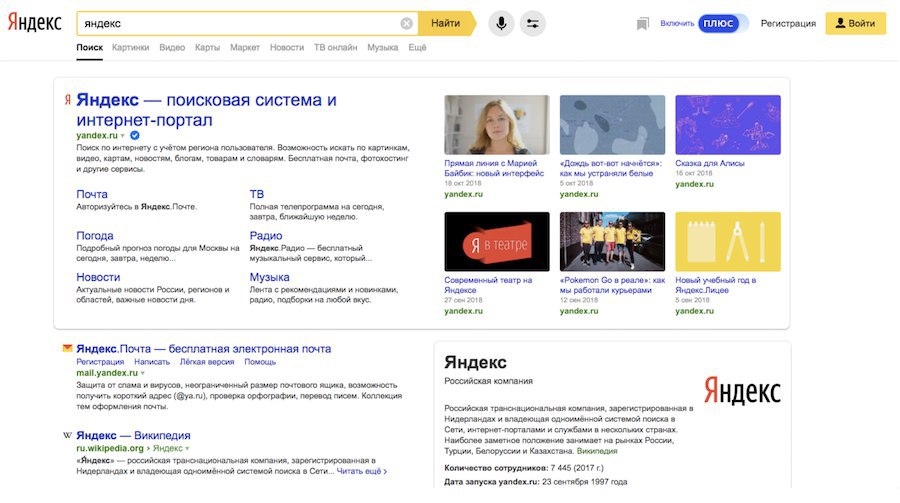Select the Поиск tab
The image size is (900, 503).
coord(90,48)
